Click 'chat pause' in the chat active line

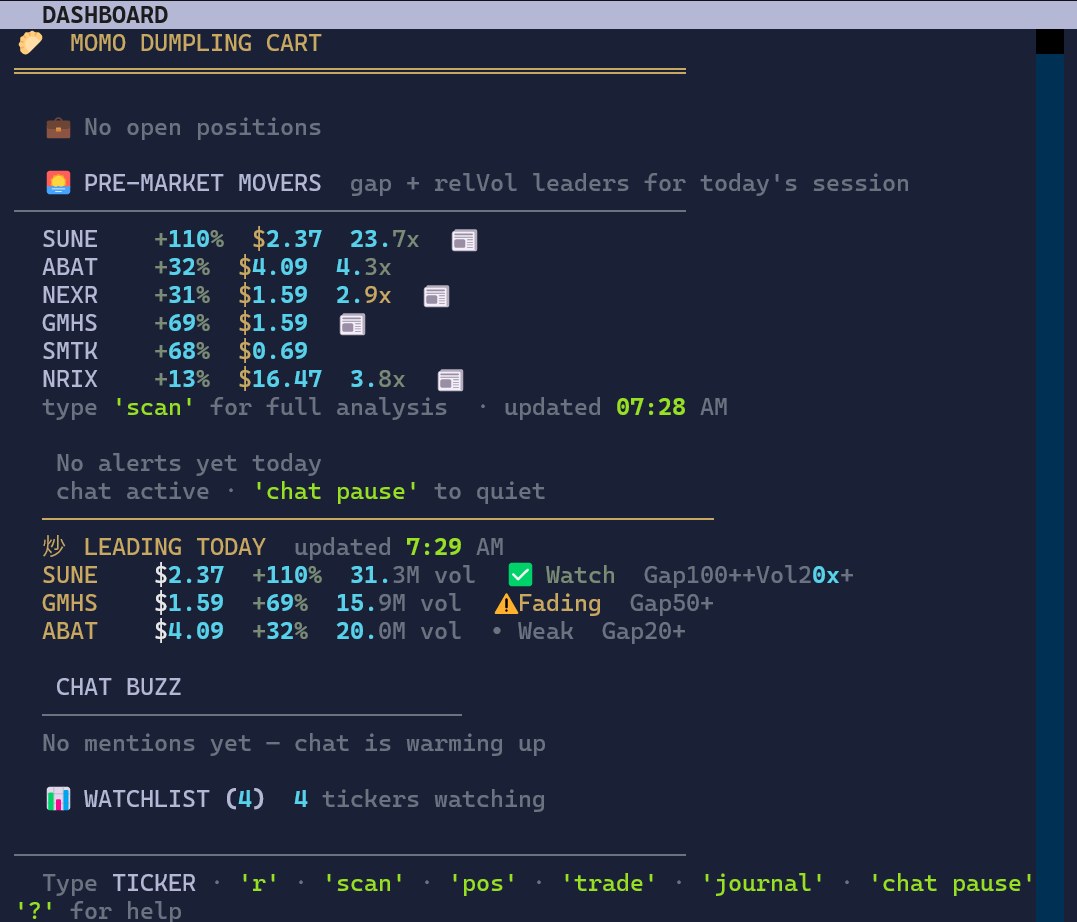pos(336,491)
